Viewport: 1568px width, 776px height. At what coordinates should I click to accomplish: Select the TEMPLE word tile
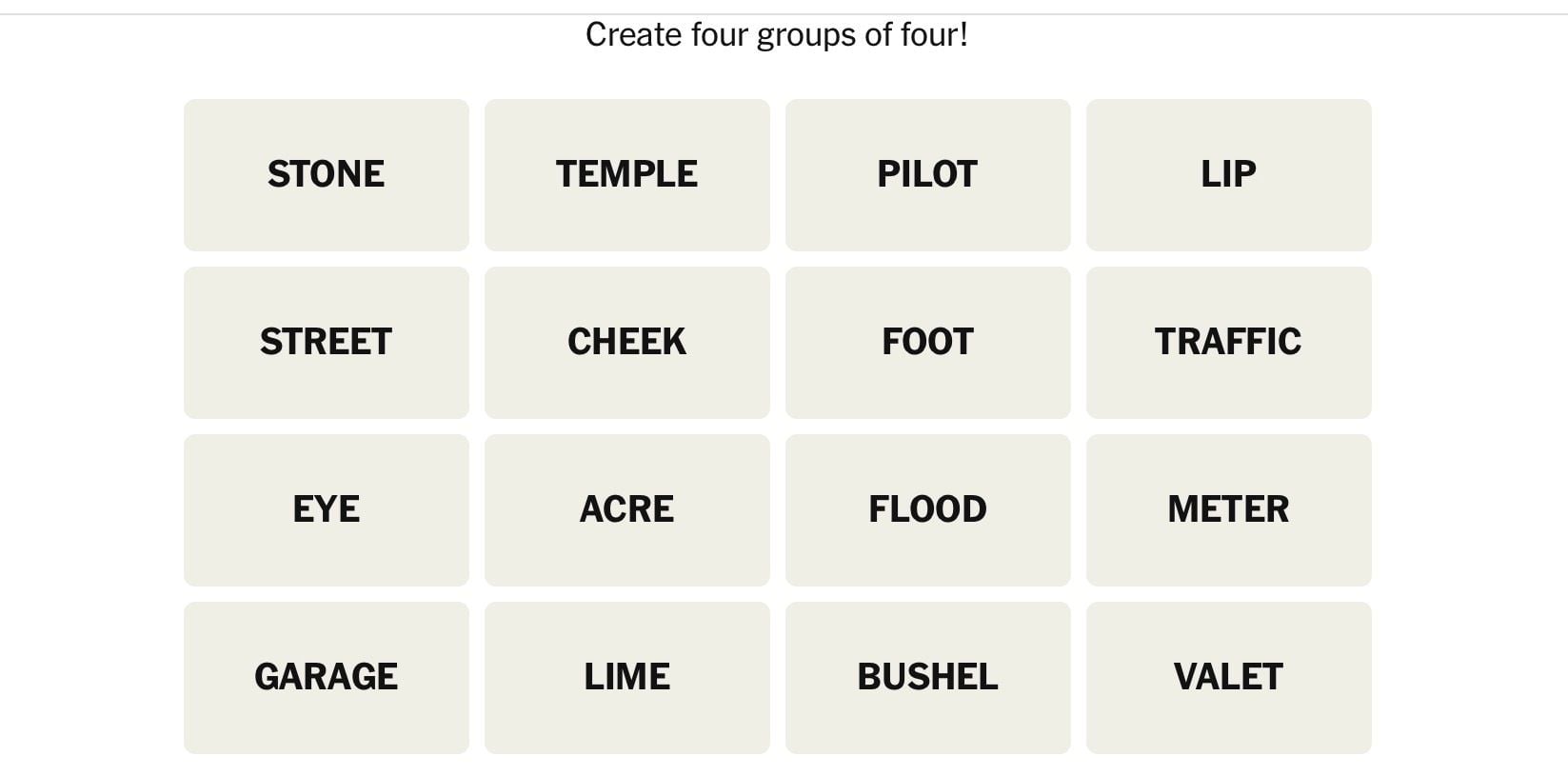tap(626, 175)
